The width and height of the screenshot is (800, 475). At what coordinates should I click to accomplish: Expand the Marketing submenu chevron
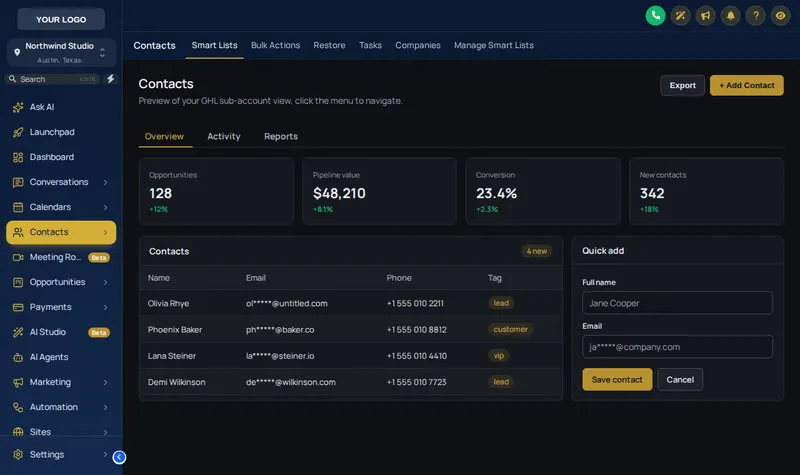tap(106, 382)
